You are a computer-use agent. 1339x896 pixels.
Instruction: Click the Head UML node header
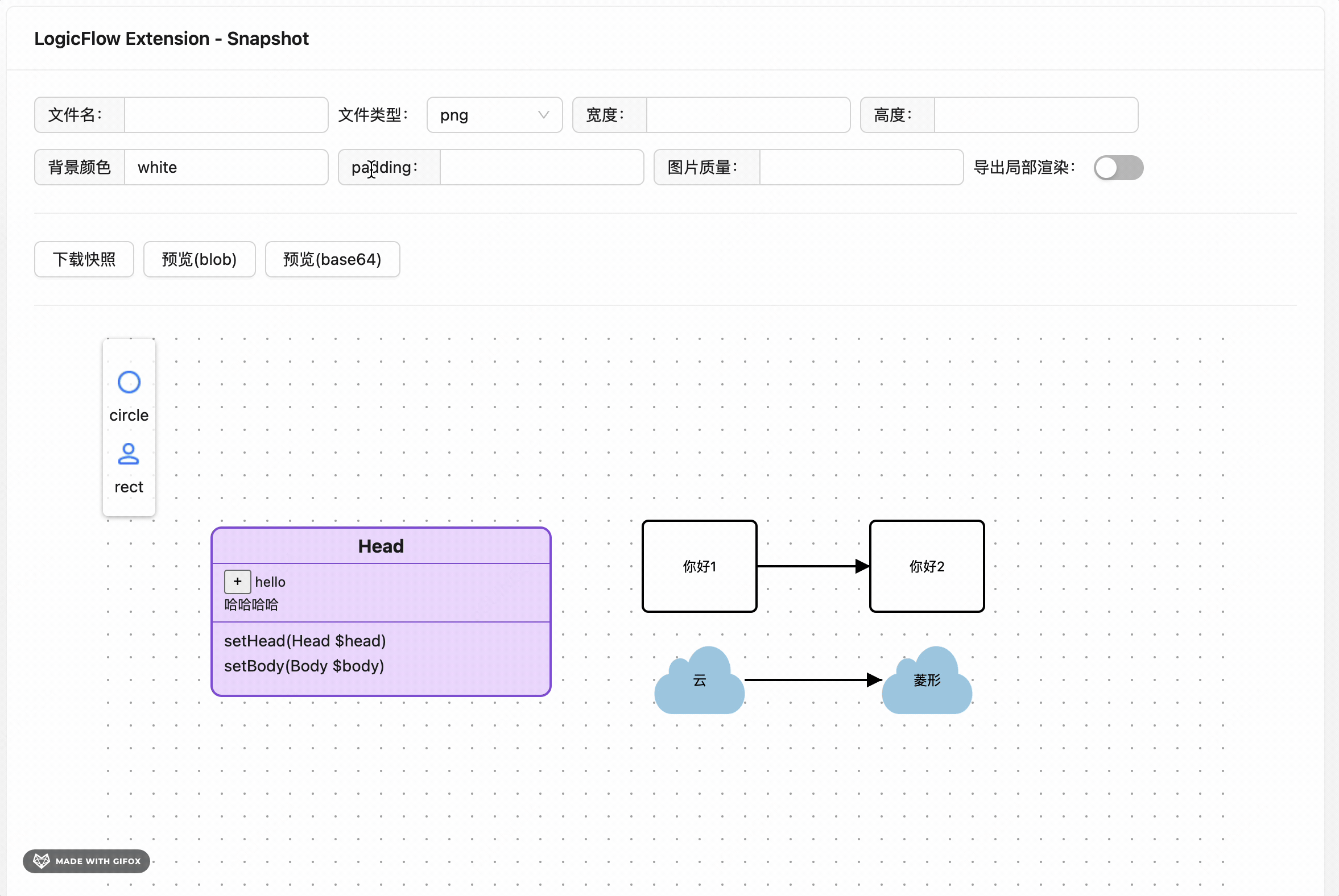[x=380, y=546]
